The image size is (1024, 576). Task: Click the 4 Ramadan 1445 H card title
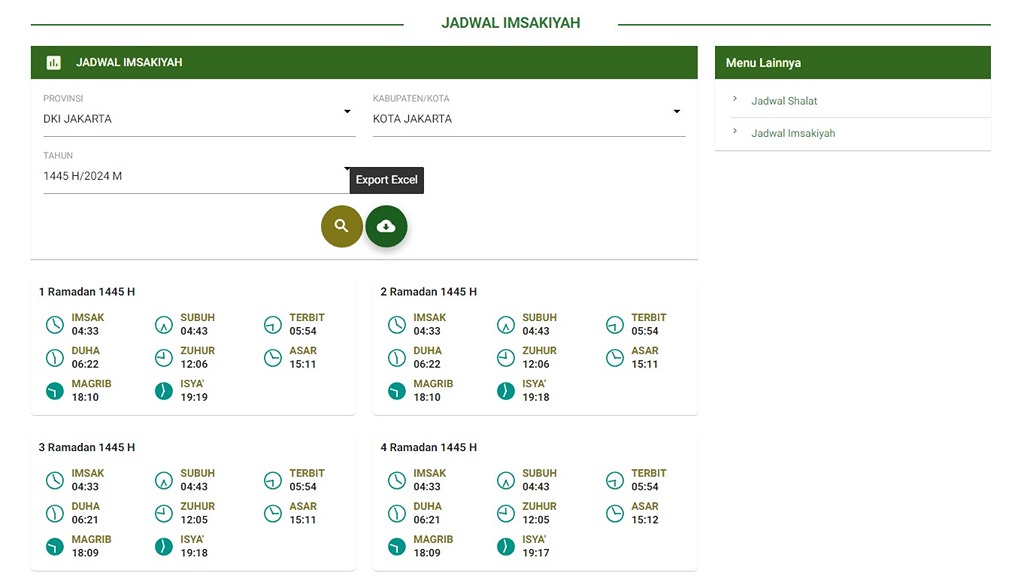click(428, 448)
